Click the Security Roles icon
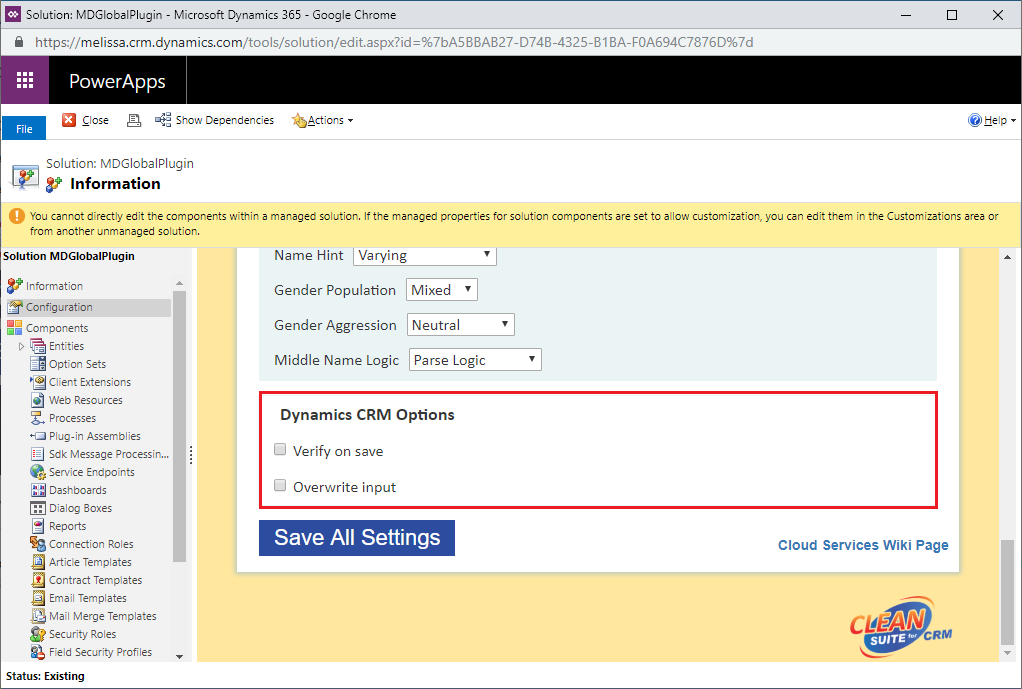 pos(38,634)
